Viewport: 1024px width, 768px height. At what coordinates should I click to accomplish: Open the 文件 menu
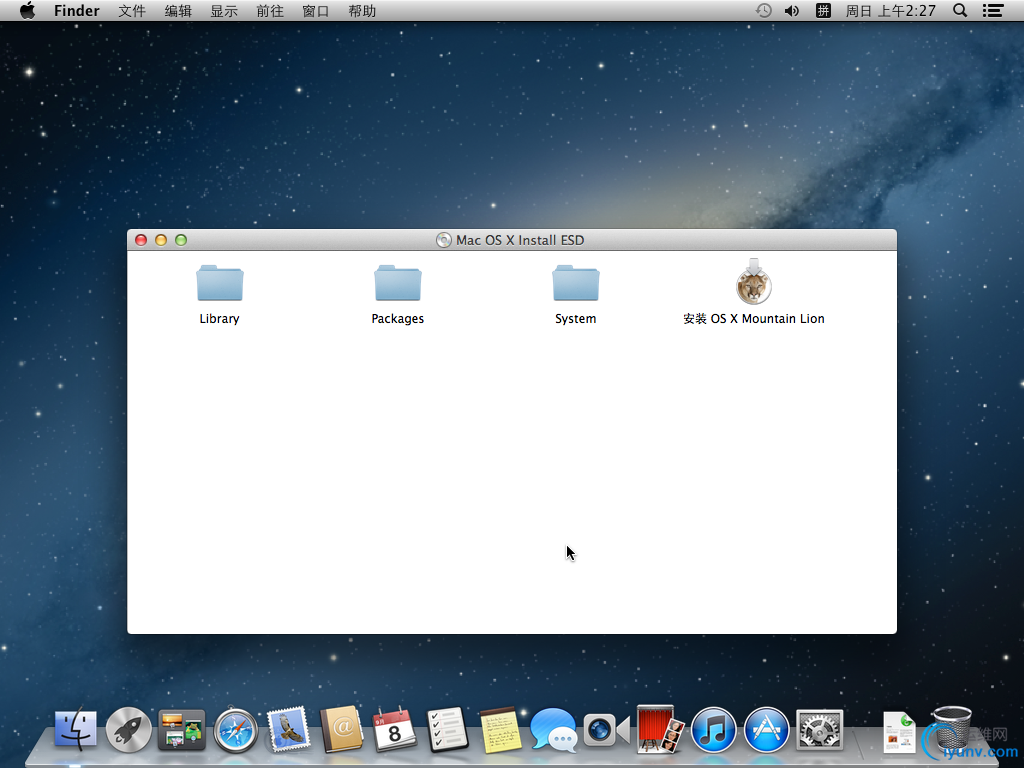point(132,10)
